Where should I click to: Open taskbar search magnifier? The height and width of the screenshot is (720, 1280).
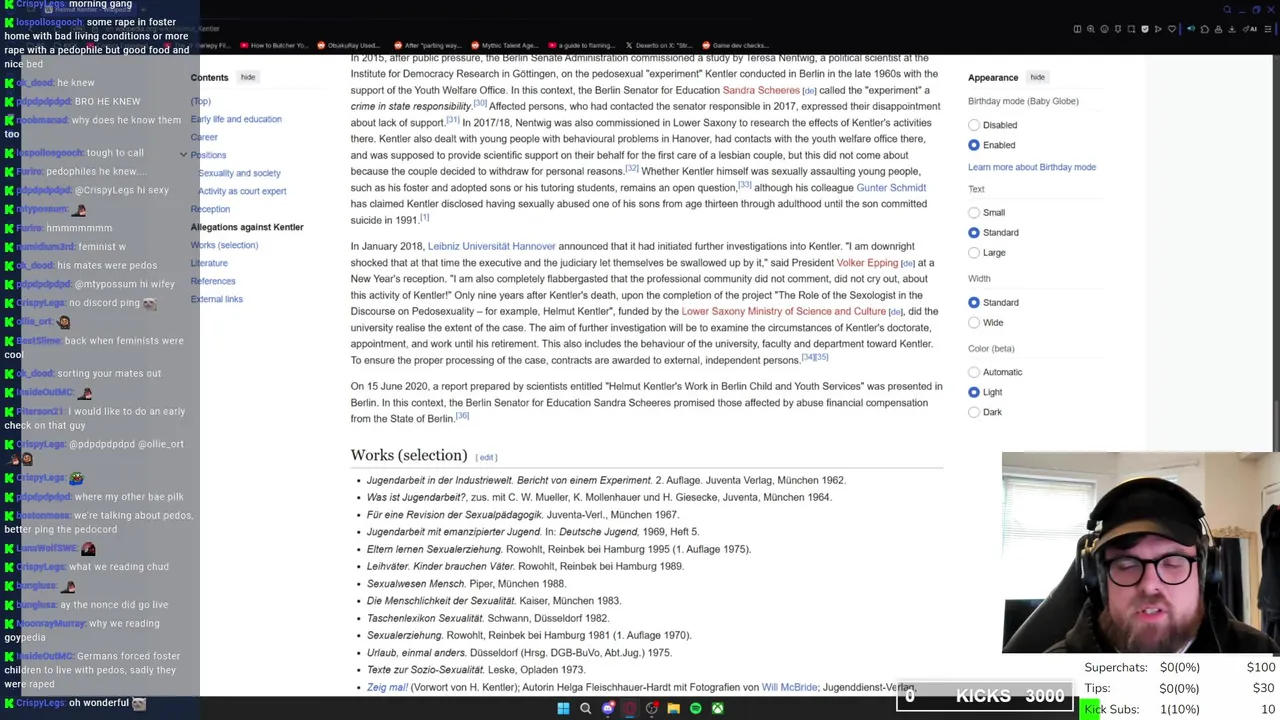(x=585, y=708)
